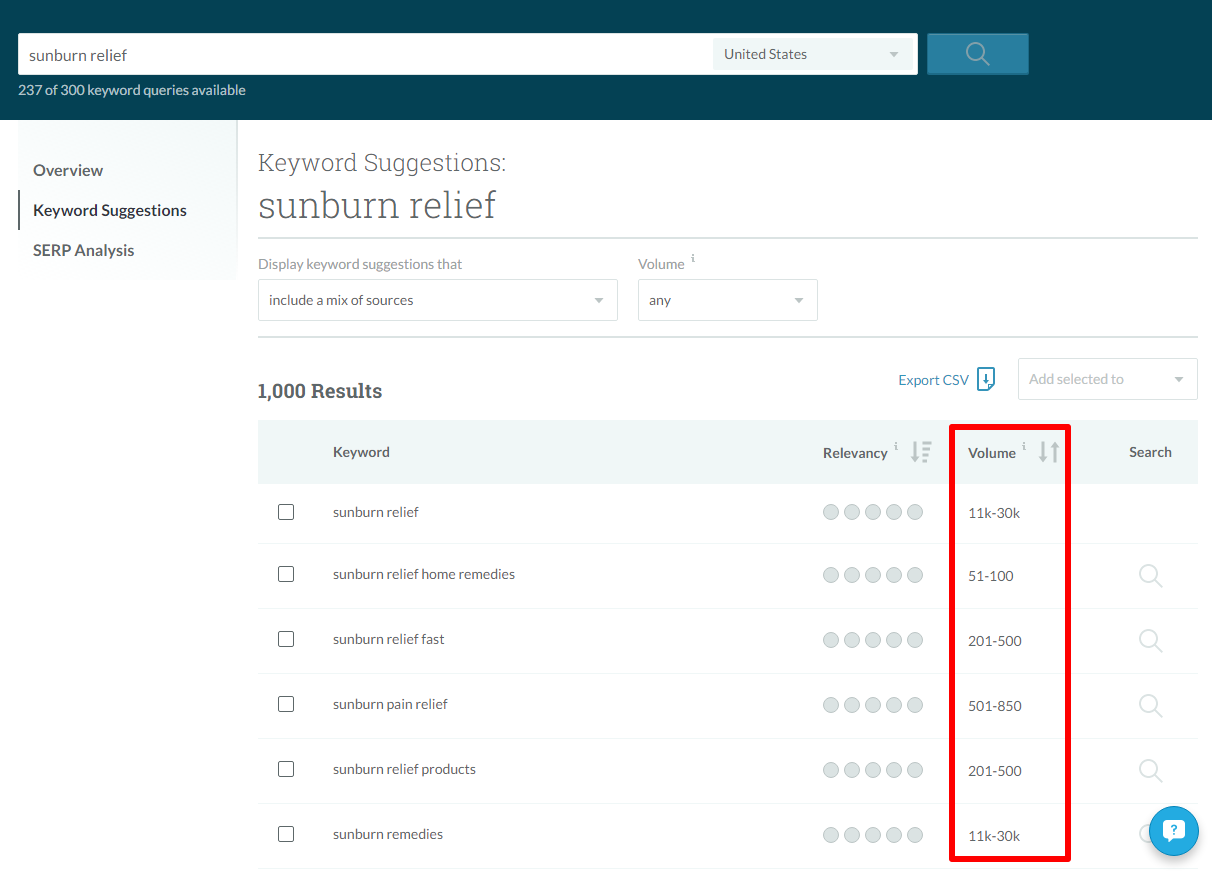Open the 'Add selected to' dropdown
Image resolution: width=1212 pixels, height=872 pixels.
1108,379
